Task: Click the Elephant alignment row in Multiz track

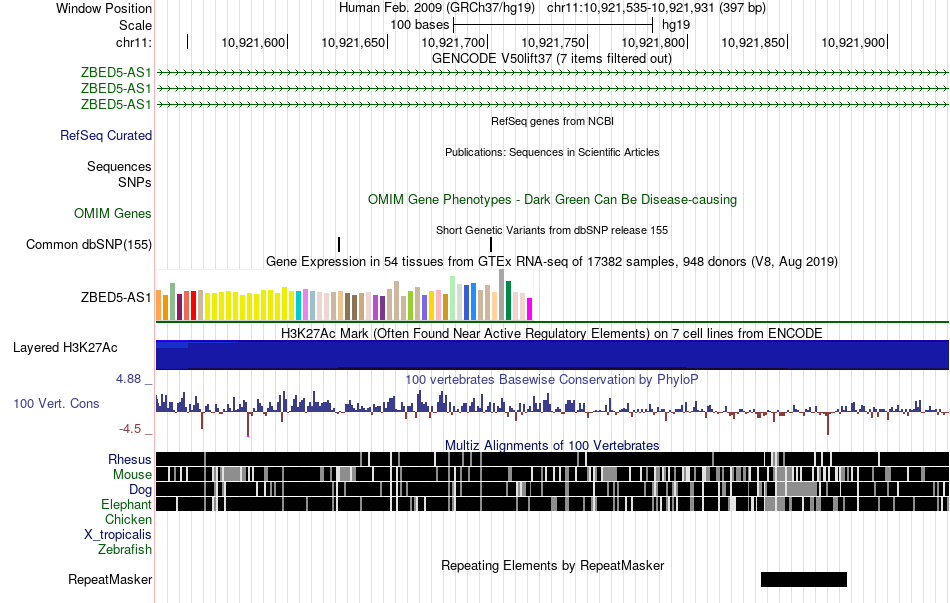Action: [552, 504]
